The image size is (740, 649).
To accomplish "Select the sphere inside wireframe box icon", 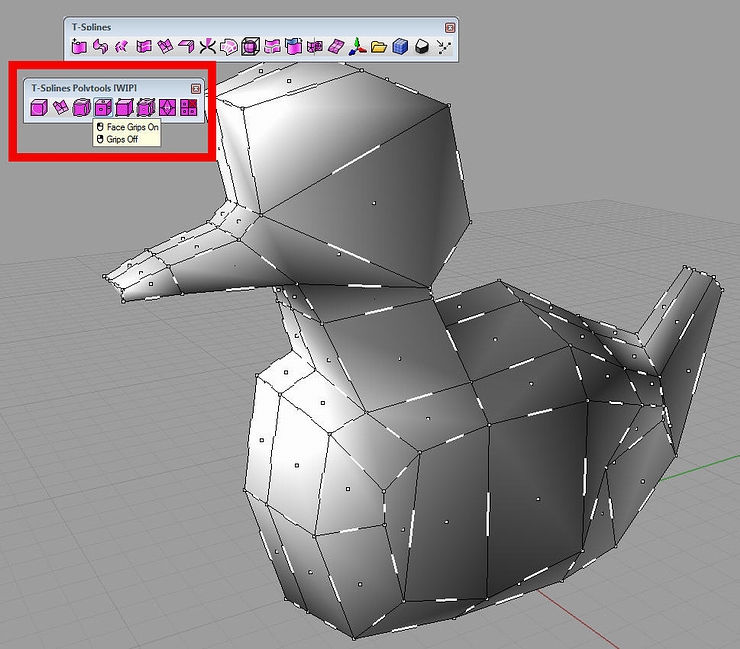I will (250, 47).
